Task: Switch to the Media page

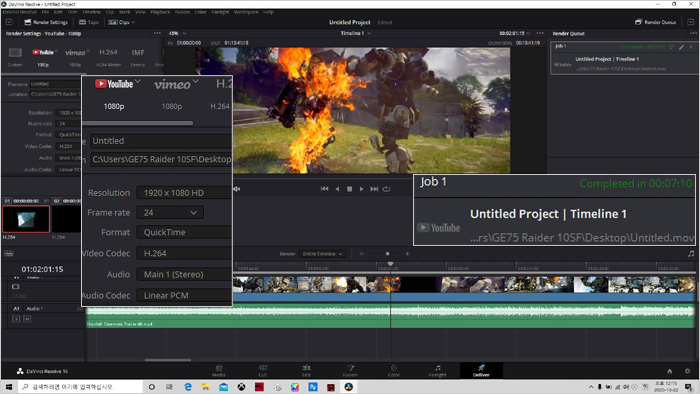Action: 219,371
